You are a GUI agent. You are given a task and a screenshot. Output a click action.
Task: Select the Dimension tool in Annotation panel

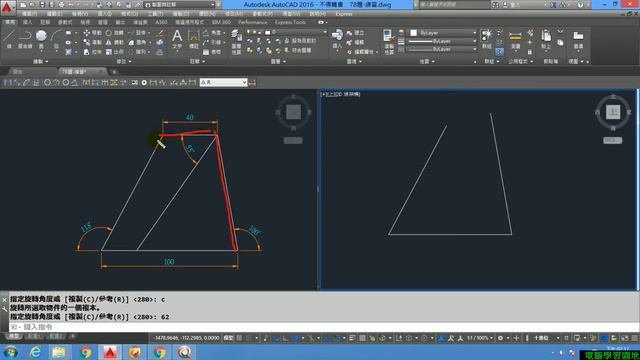[x=193, y=39]
